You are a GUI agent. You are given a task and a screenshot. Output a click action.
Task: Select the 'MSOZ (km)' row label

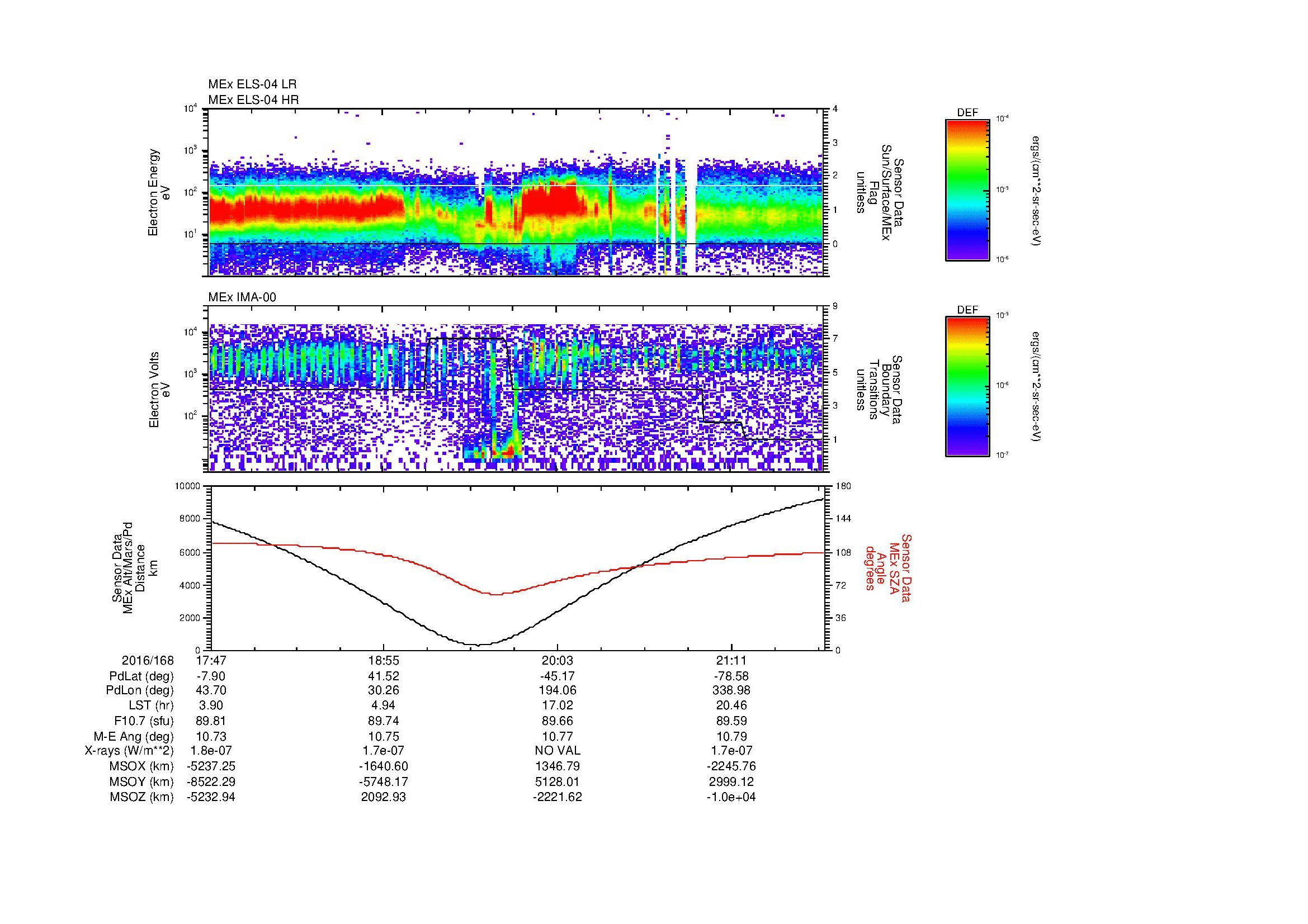(142, 797)
